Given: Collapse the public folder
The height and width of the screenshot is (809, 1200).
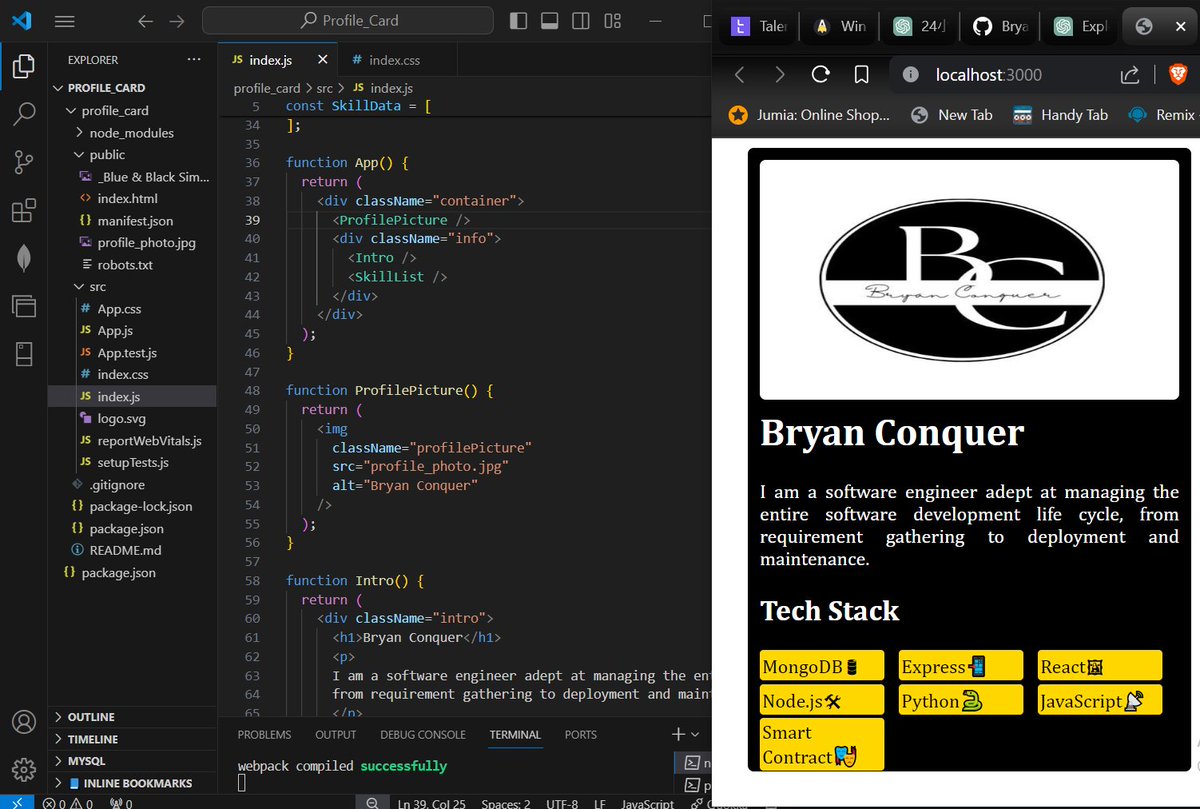Looking at the screenshot, I should [x=107, y=155].
